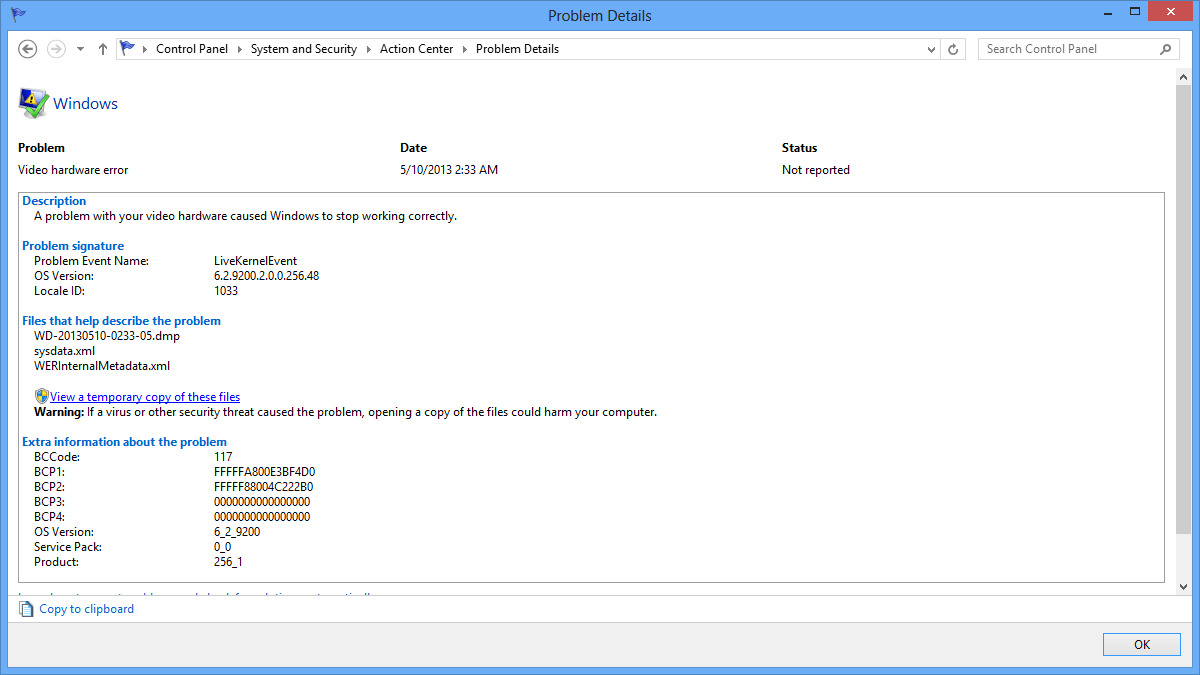This screenshot has width=1200, height=675.
Task: Click OS Version value 6.2.9200.2.0.0.256.48
Action: click(x=266, y=276)
